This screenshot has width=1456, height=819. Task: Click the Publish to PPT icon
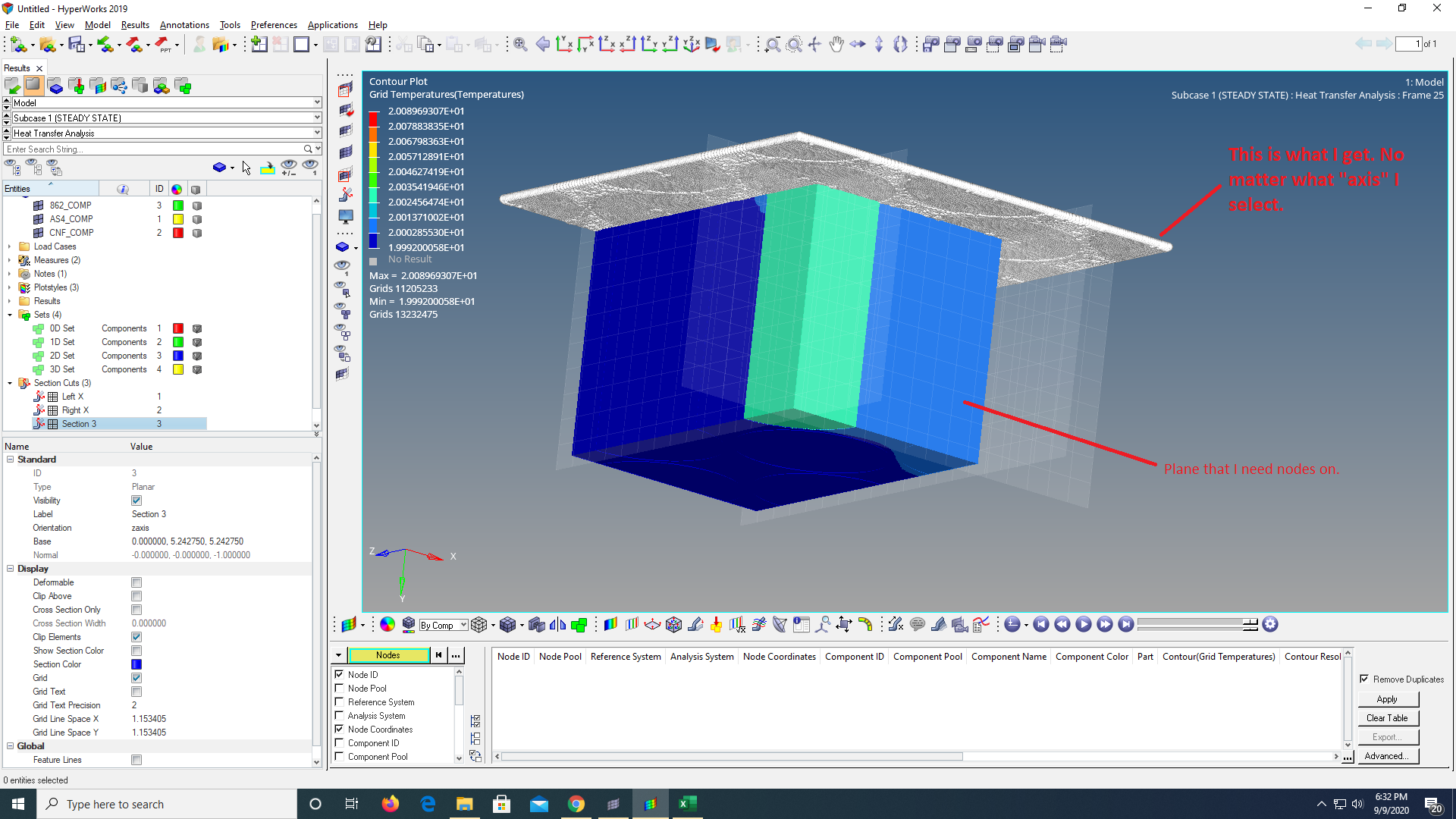coord(164,45)
